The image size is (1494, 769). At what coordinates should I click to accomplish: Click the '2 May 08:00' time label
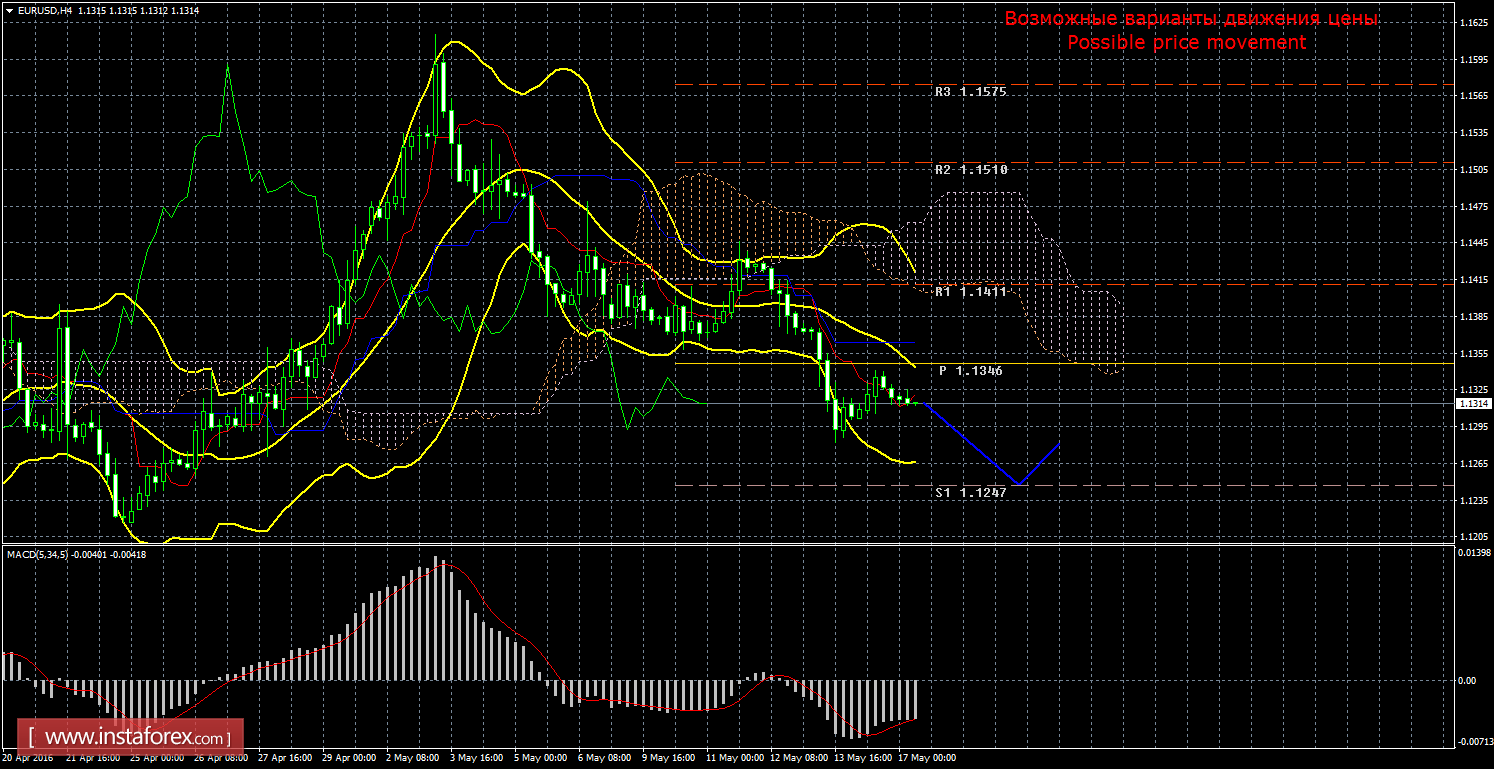pos(413,758)
